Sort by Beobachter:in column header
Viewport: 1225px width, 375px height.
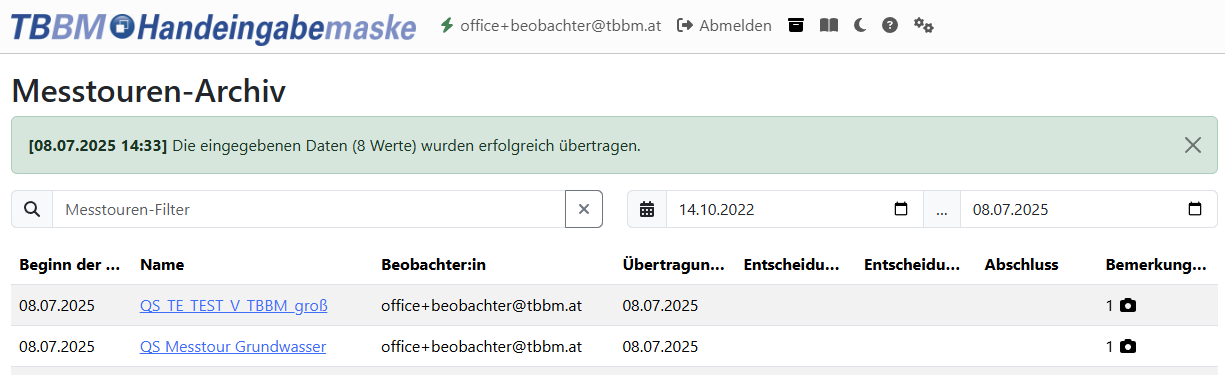433,265
